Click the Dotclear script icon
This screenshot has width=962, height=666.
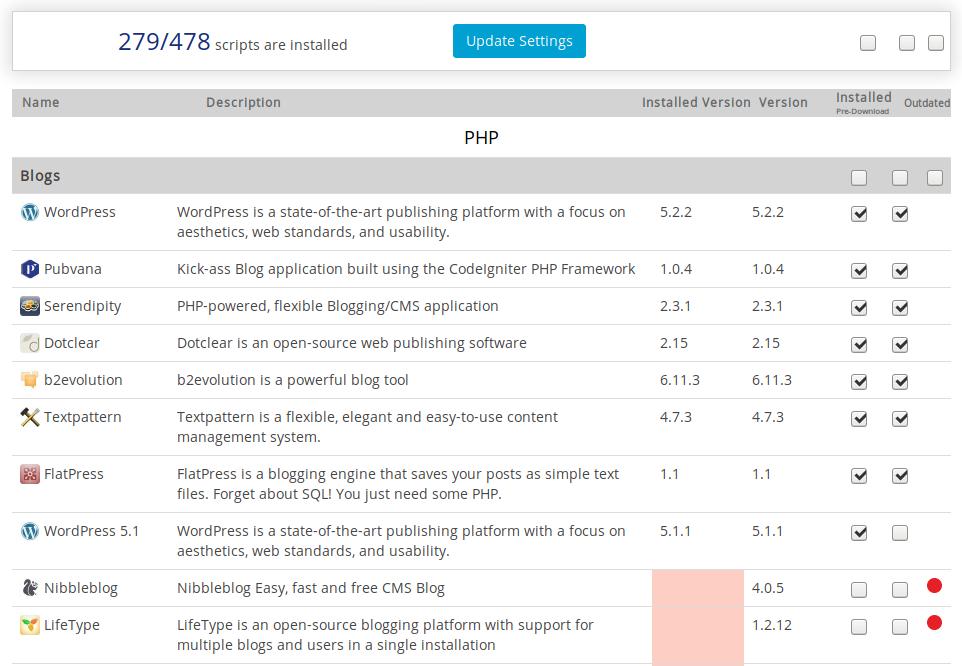[30, 343]
